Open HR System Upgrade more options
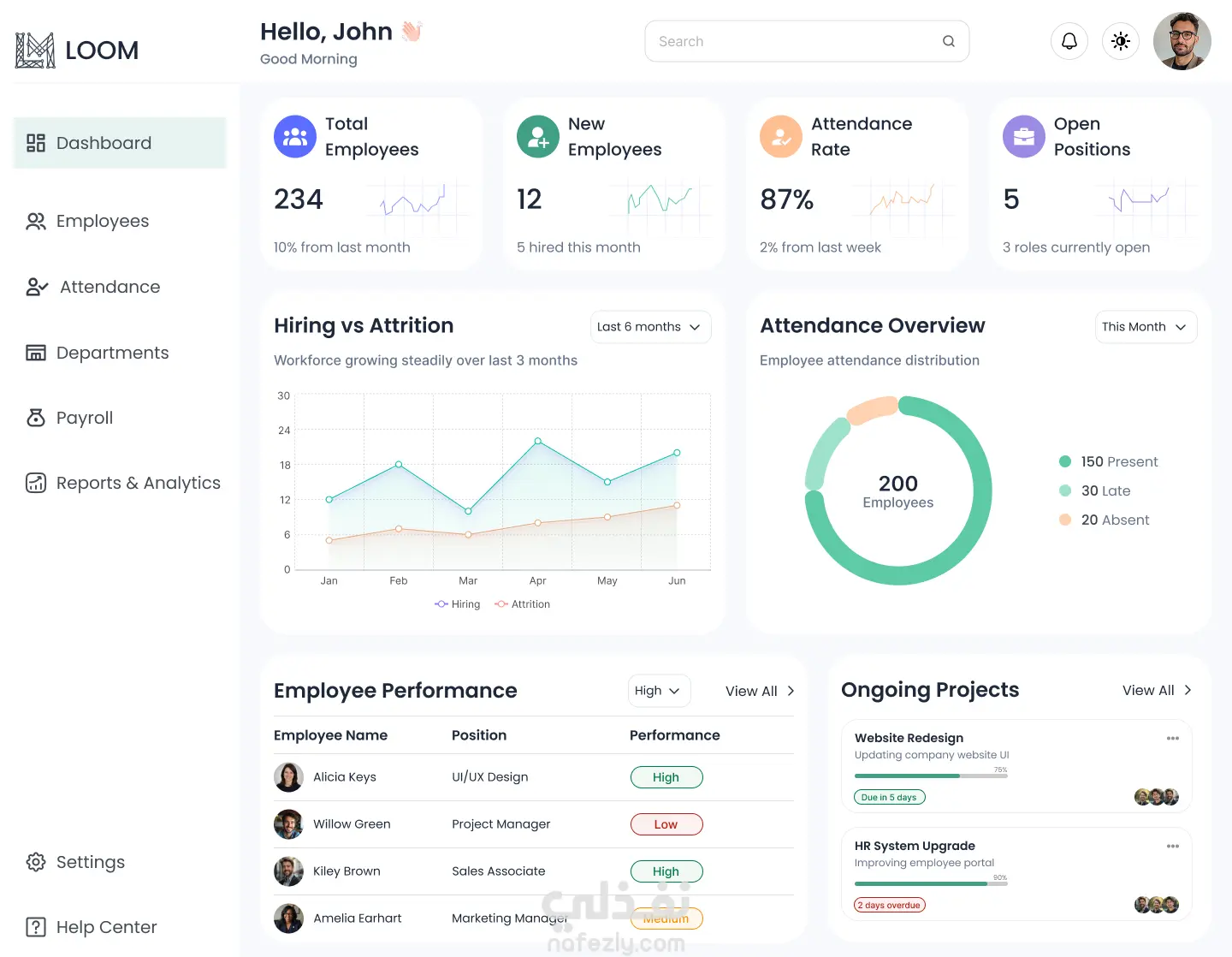1232x957 pixels. (x=1173, y=846)
